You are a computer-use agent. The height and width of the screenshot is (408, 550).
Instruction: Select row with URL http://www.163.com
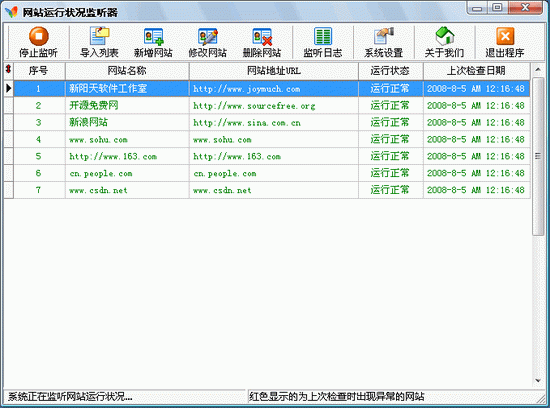(x=267, y=156)
